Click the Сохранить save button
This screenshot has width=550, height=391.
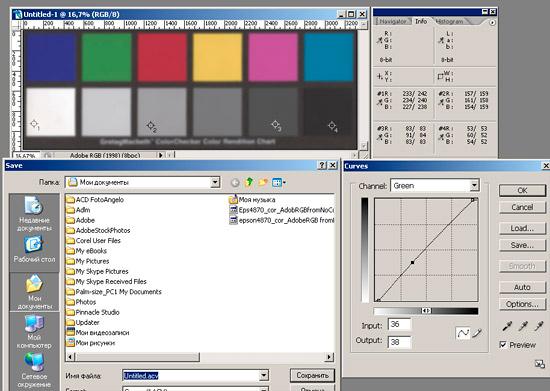click(312, 376)
